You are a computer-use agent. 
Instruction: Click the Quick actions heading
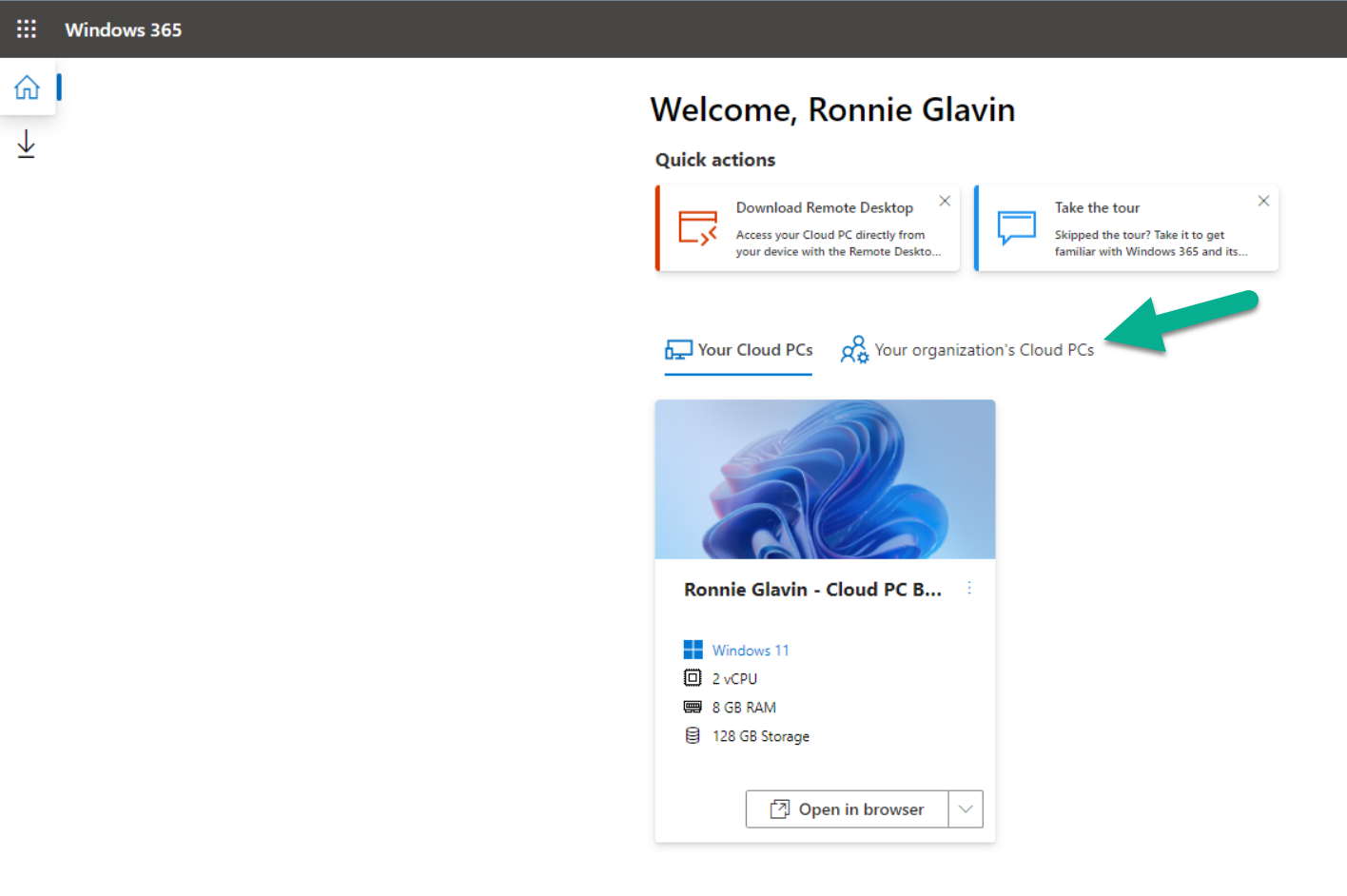click(715, 160)
